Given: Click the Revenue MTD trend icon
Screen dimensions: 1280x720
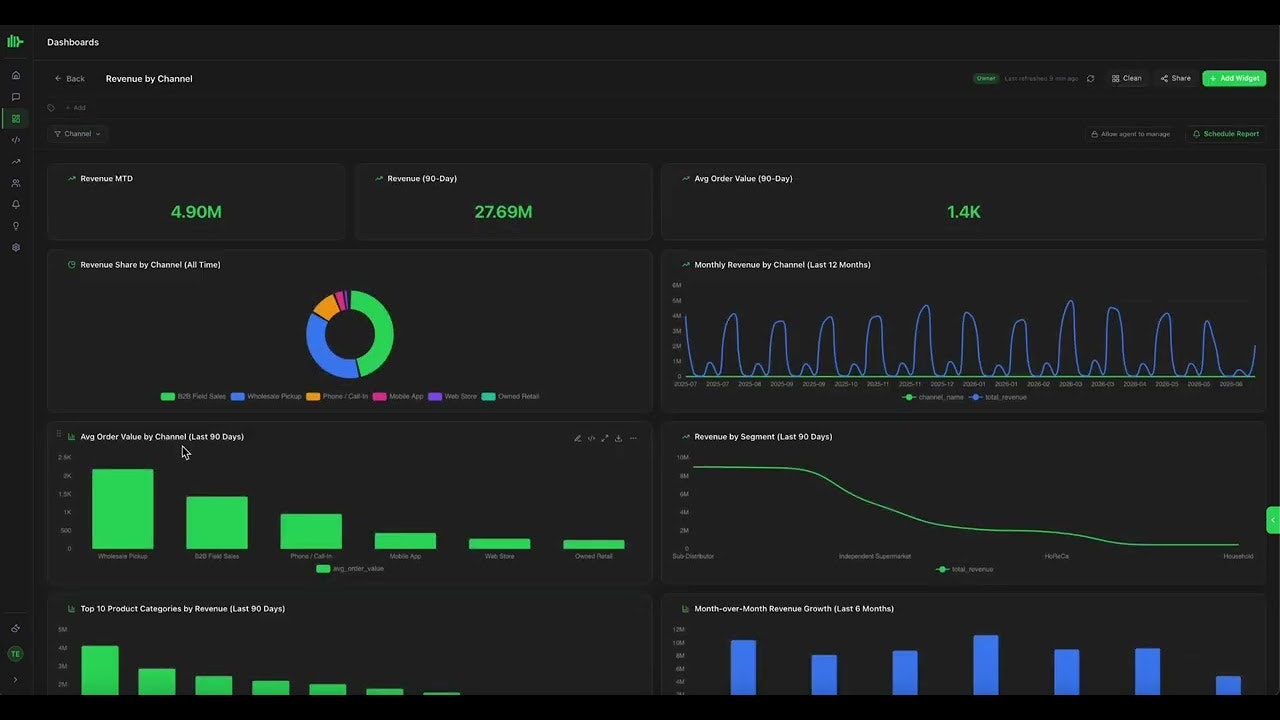Looking at the screenshot, I should (x=72, y=179).
